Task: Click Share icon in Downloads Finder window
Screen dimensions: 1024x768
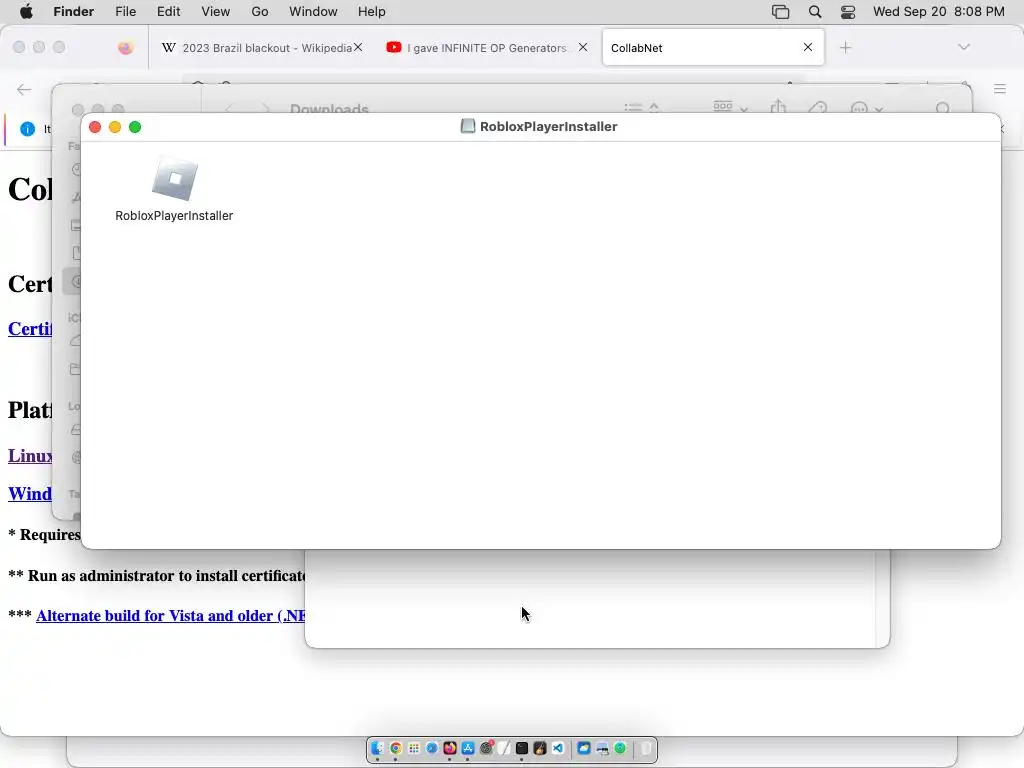Action: click(778, 107)
